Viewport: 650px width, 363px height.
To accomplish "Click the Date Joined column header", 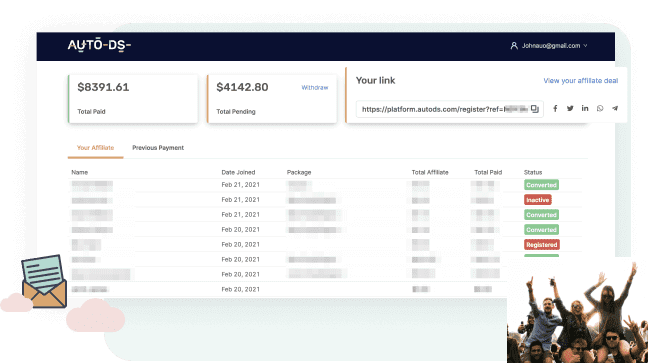I will coord(238,172).
